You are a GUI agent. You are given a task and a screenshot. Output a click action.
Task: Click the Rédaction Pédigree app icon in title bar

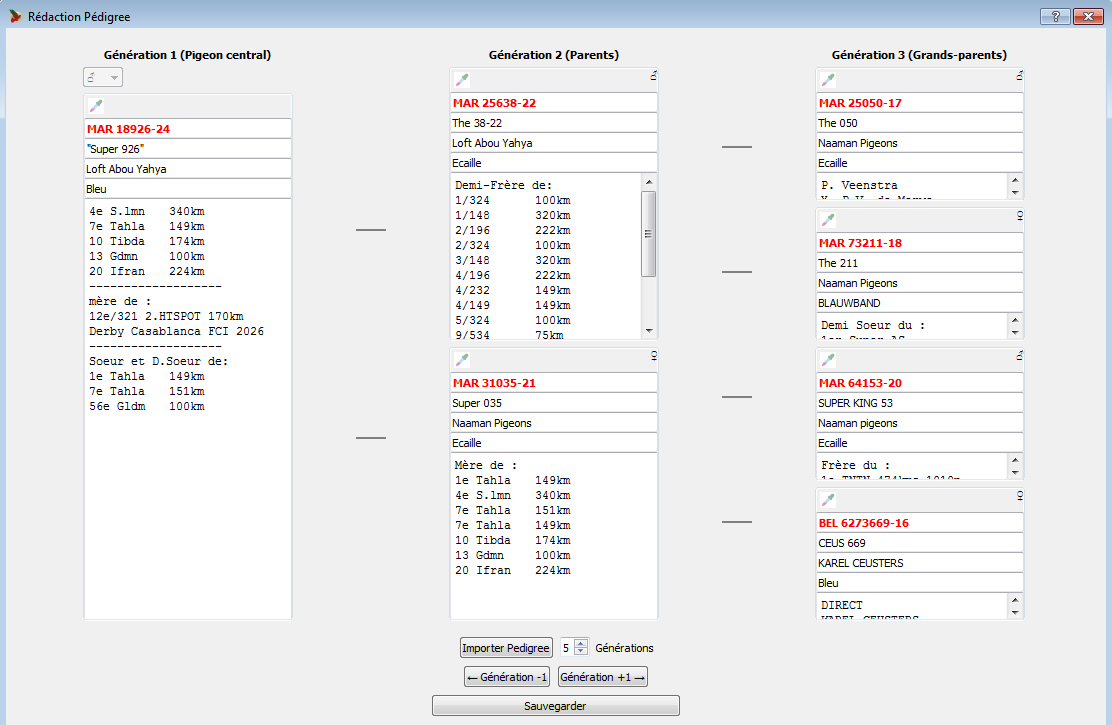(16, 16)
